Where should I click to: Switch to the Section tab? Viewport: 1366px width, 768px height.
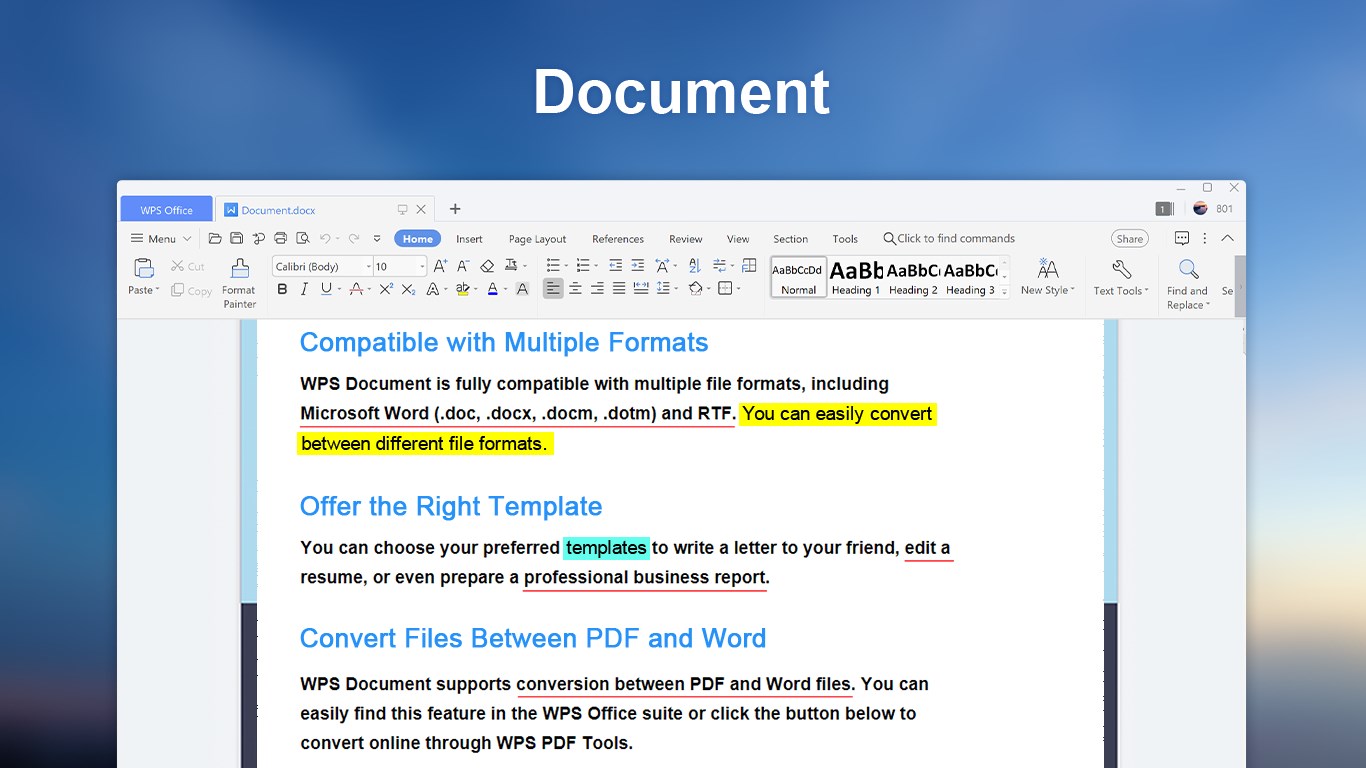790,239
